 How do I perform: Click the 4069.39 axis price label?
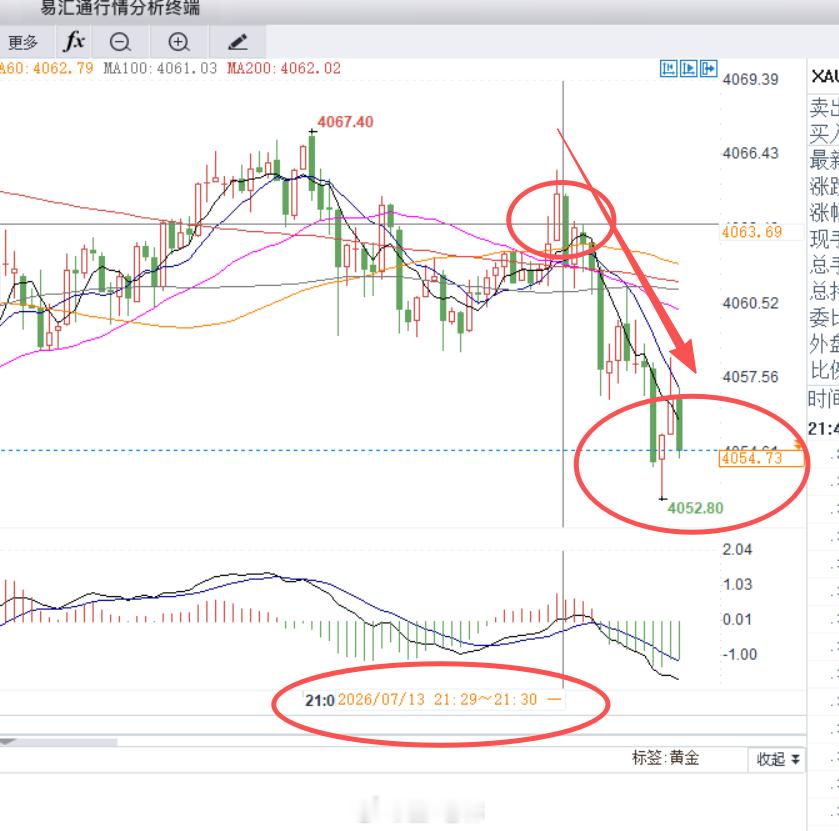click(750, 79)
